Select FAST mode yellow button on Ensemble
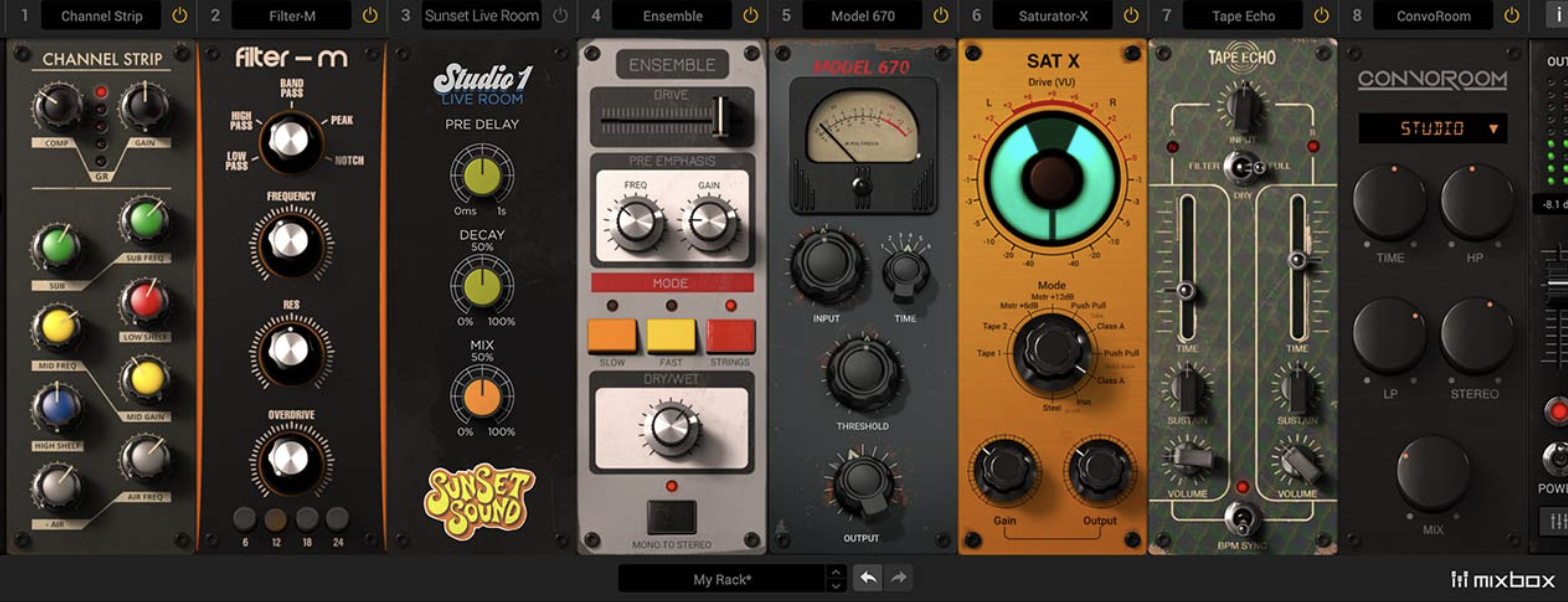Viewport: 1568px width, 602px height. pyautogui.click(x=671, y=336)
